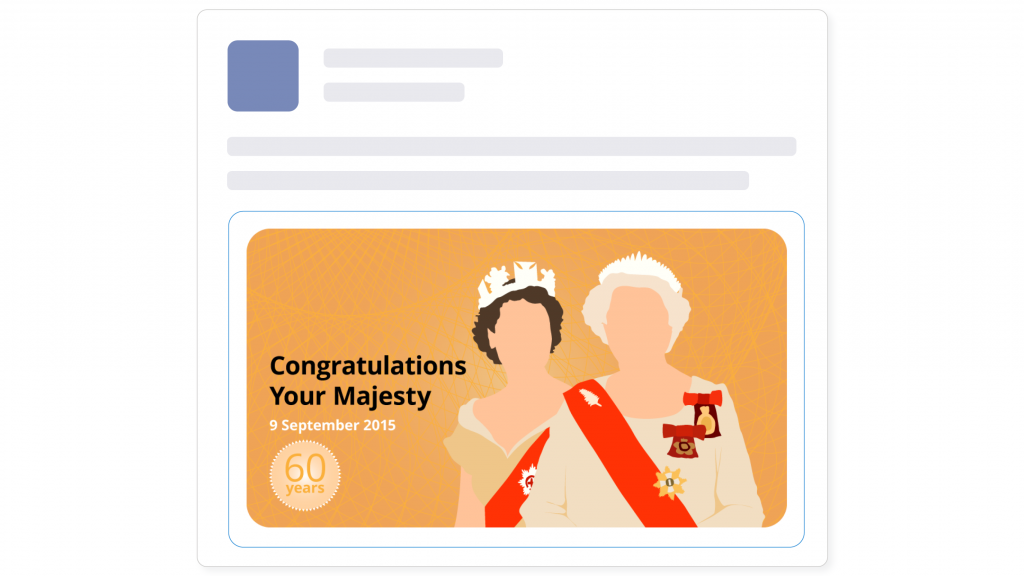The height and width of the screenshot is (576, 1024).
Task: Select the second gray post text line
Action: (x=488, y=180)
